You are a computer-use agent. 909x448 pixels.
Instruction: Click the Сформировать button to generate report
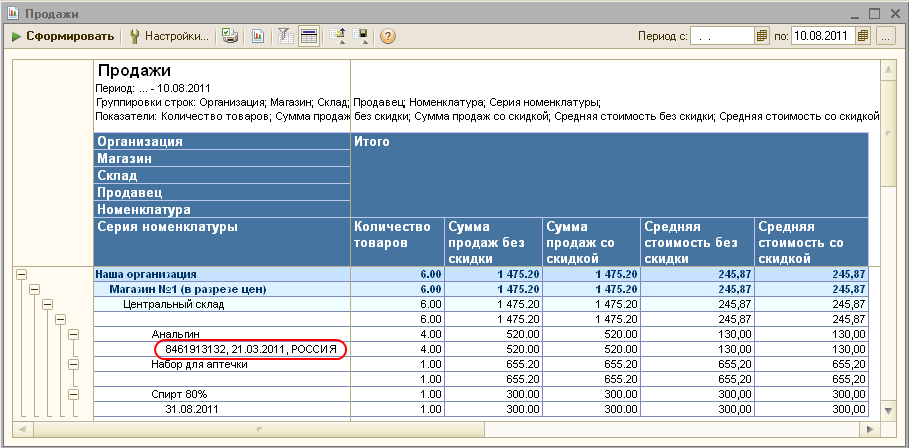click(63, 37)
